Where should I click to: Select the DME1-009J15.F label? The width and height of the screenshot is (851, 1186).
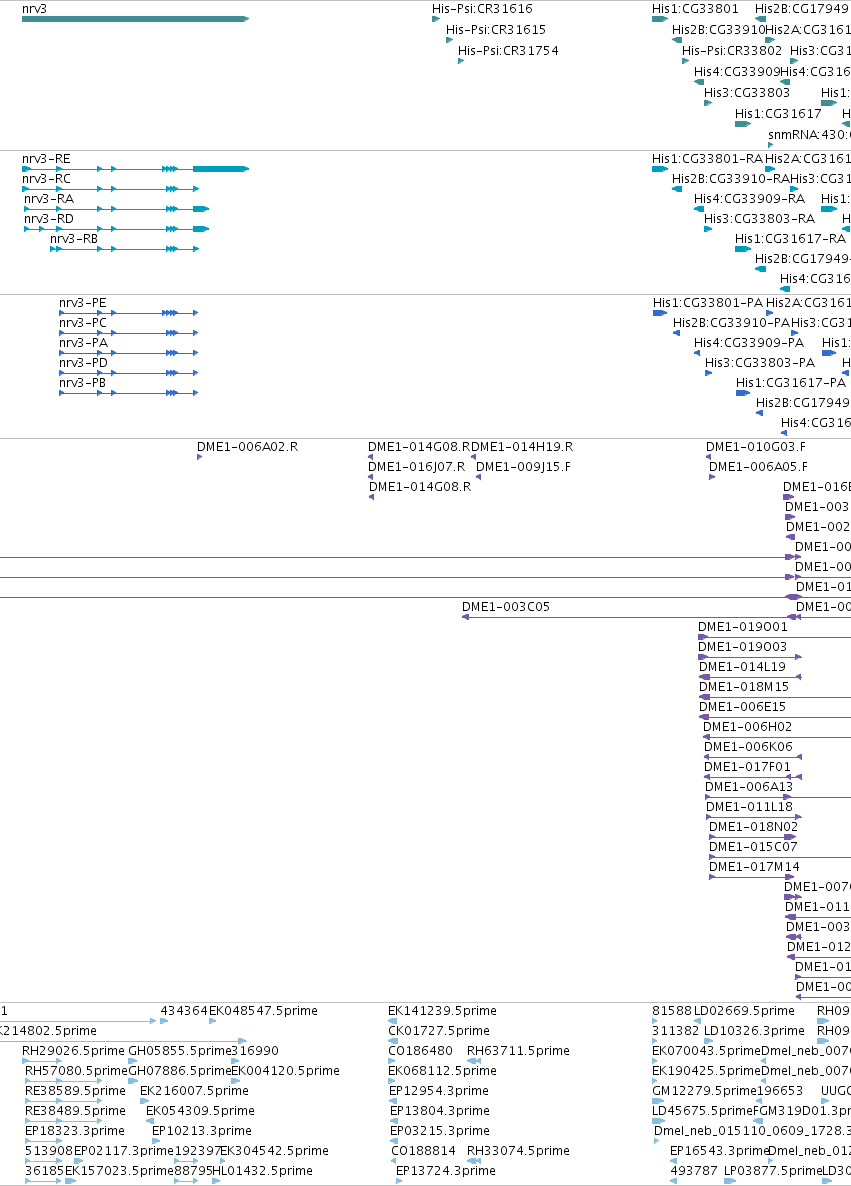523,467
